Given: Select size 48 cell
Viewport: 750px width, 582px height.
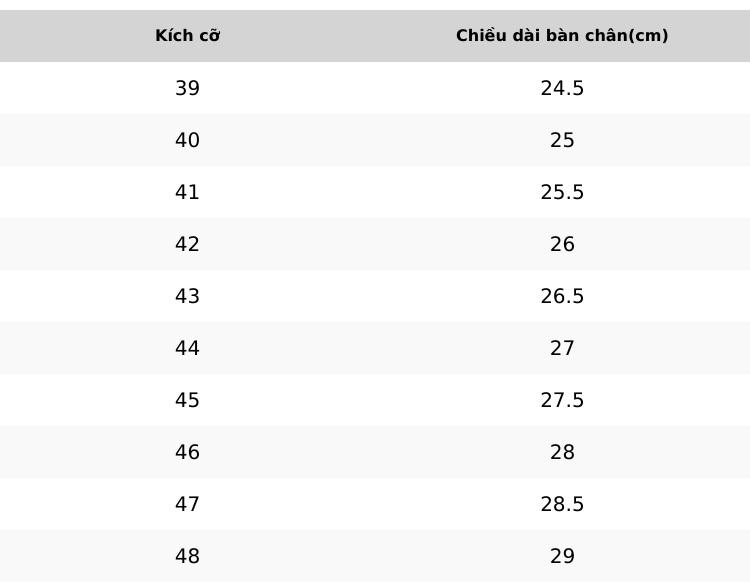Looking at the screenshot, I should tap(188, 556).
